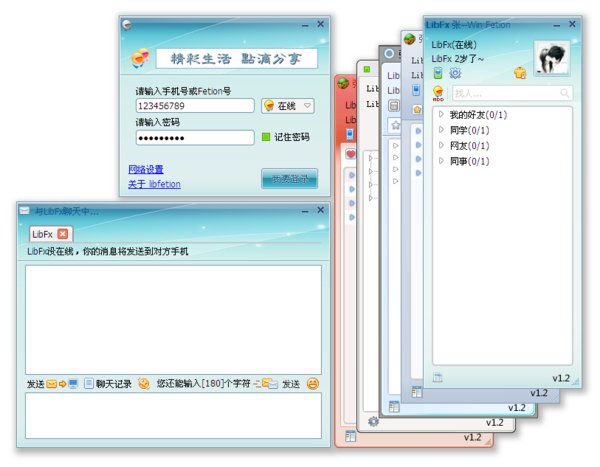600x467 pixels.
Task: Open the 在线 status dropdown in login window
Action: (288, 106)
